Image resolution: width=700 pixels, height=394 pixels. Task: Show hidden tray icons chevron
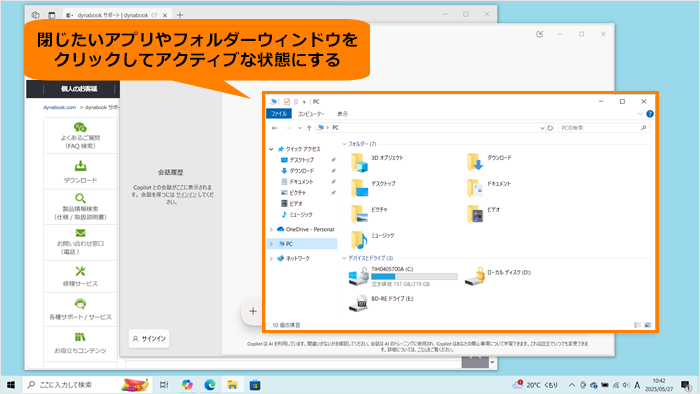pos(571,385)
